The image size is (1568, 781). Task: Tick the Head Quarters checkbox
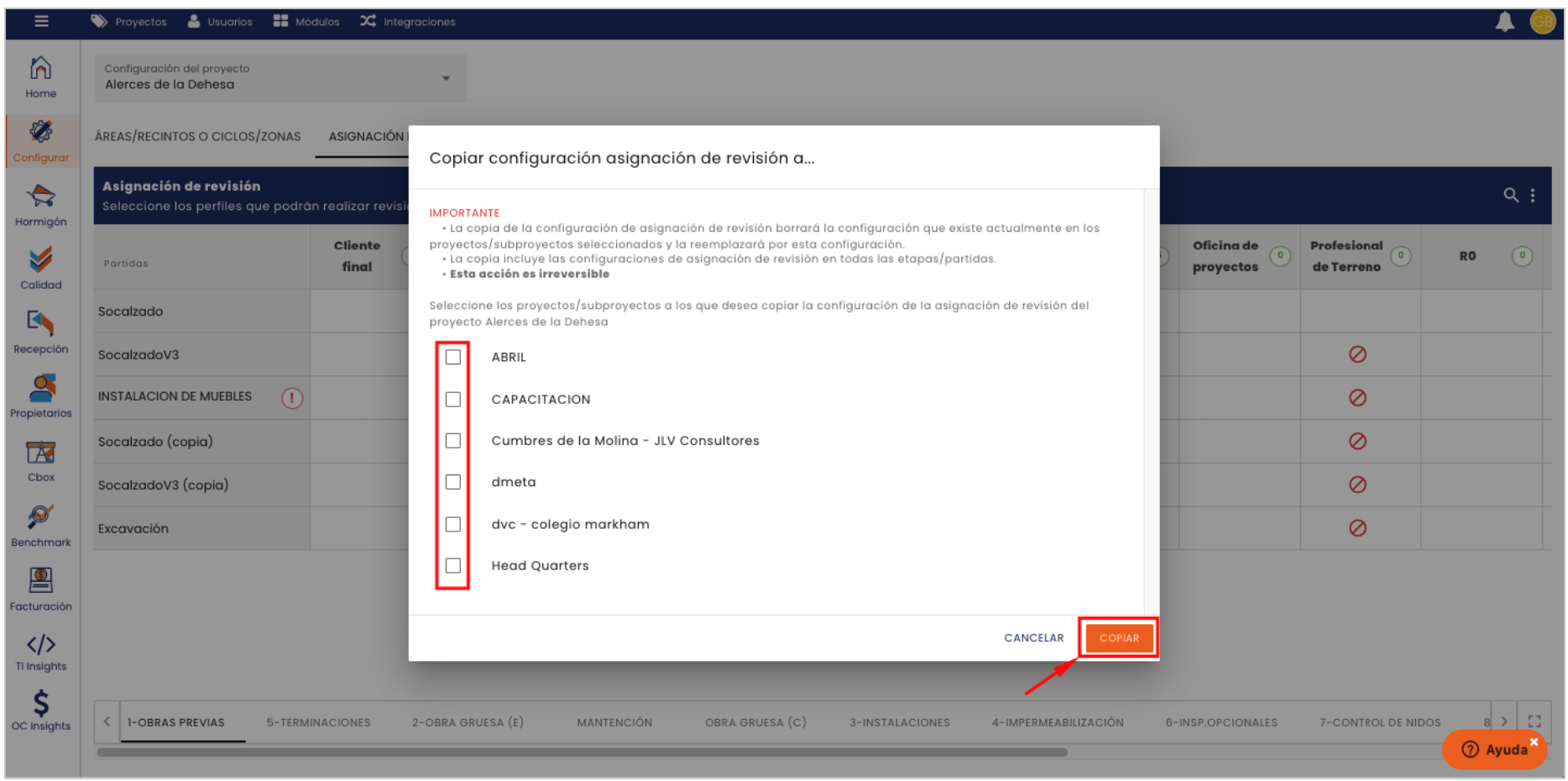click(453, 565)
